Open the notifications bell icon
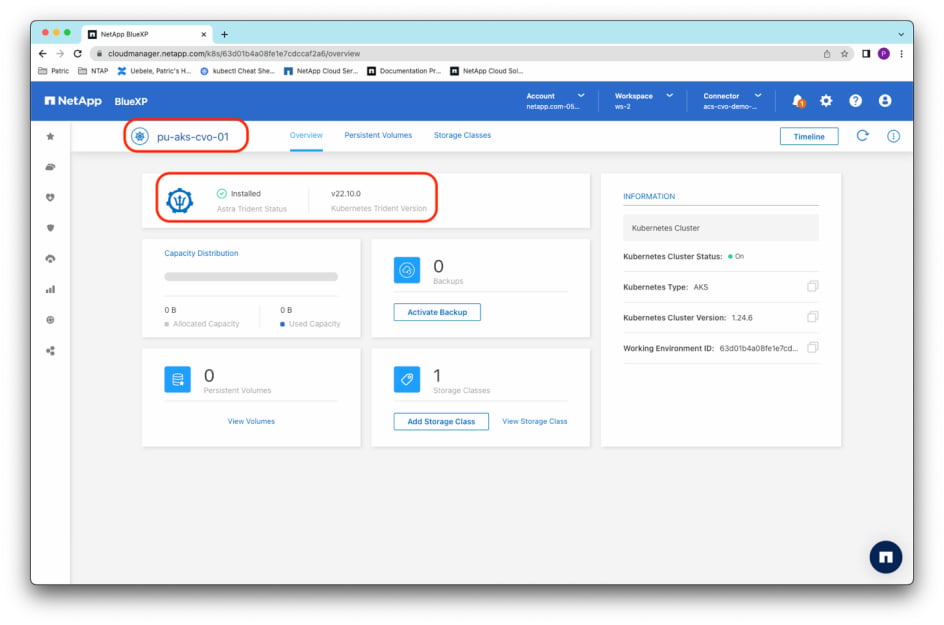This screenshot has width=944, height=625. pos(798,101)
